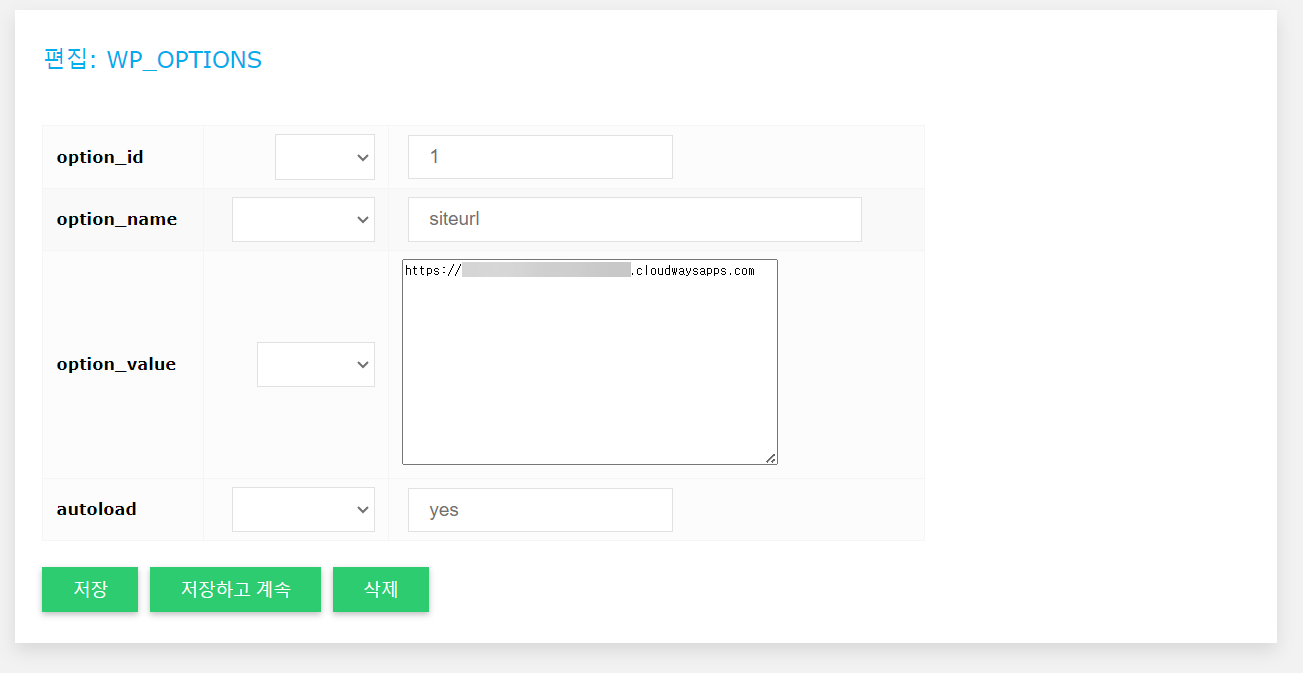The image size is (1303, 673).
Task: Open the option_id function dropdown
Action: pos(325,157)
